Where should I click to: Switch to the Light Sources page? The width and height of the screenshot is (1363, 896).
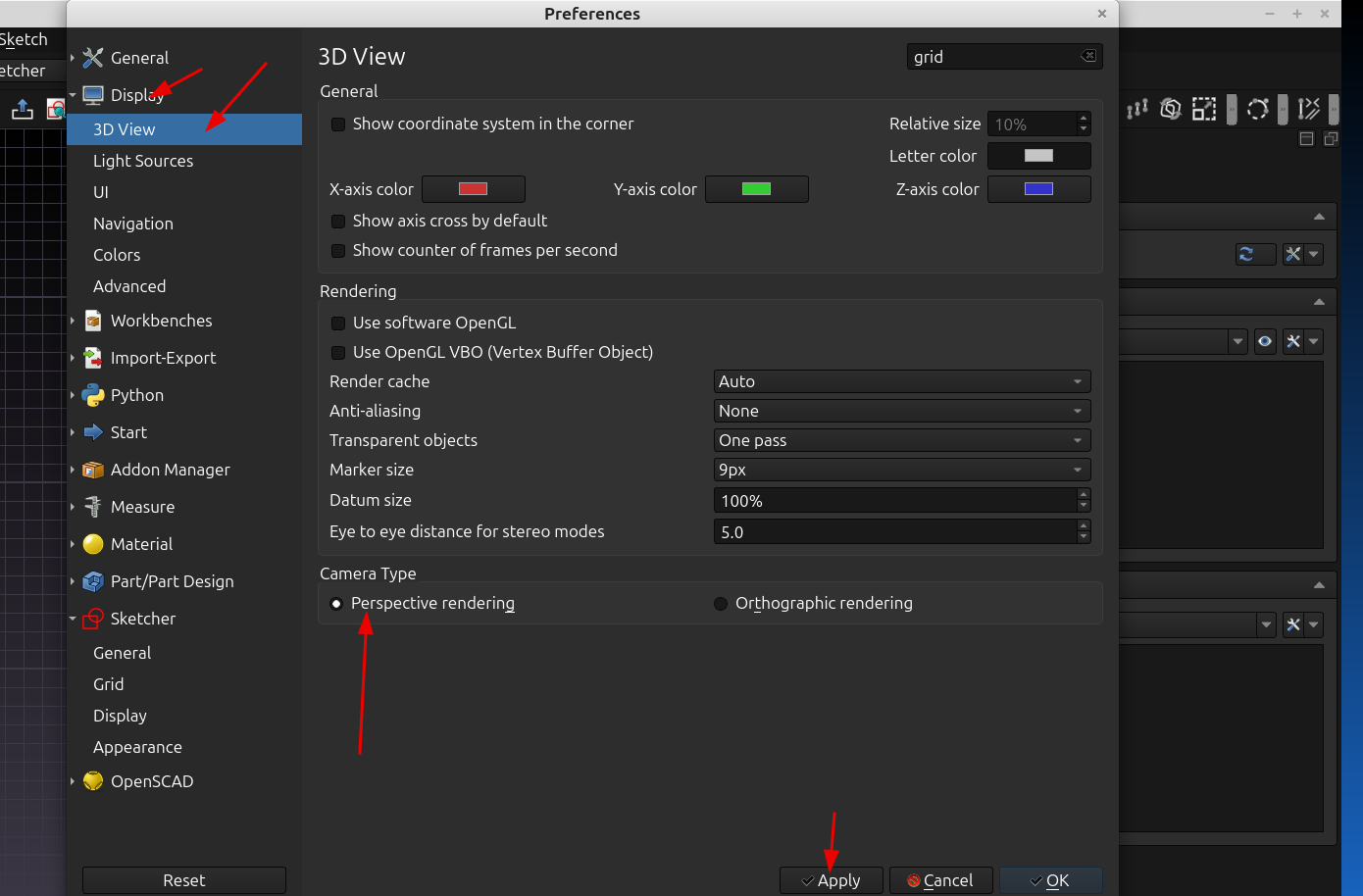click(143, 161)
